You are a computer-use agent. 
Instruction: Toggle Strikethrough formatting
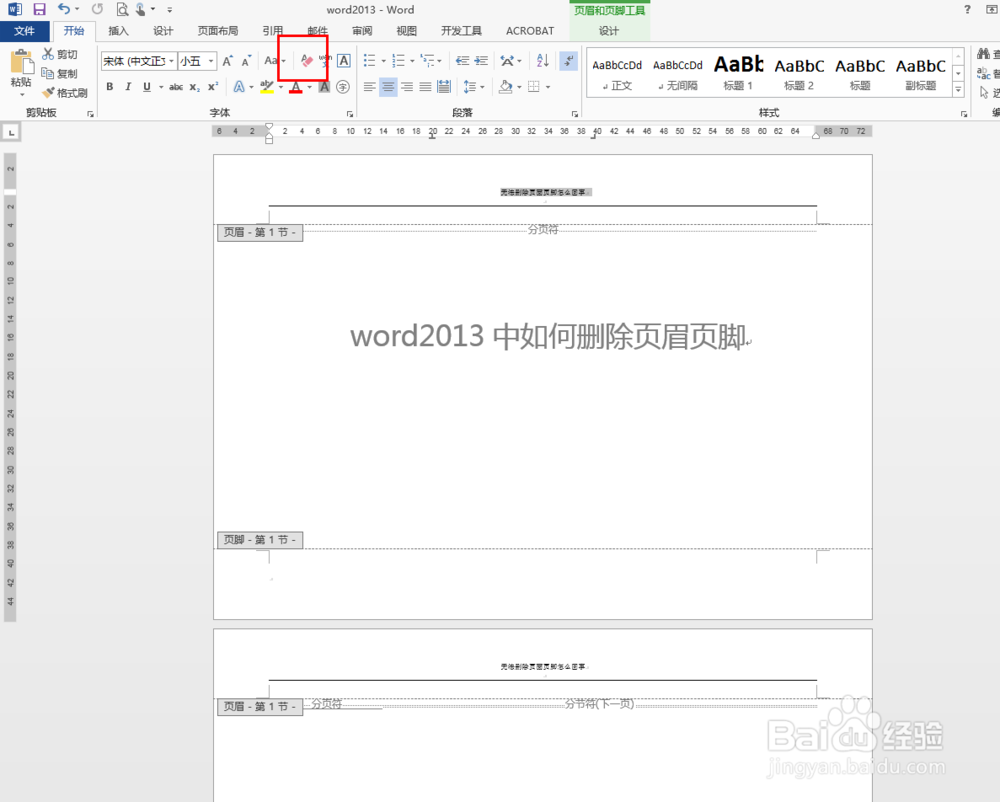(x=176, y=87)
